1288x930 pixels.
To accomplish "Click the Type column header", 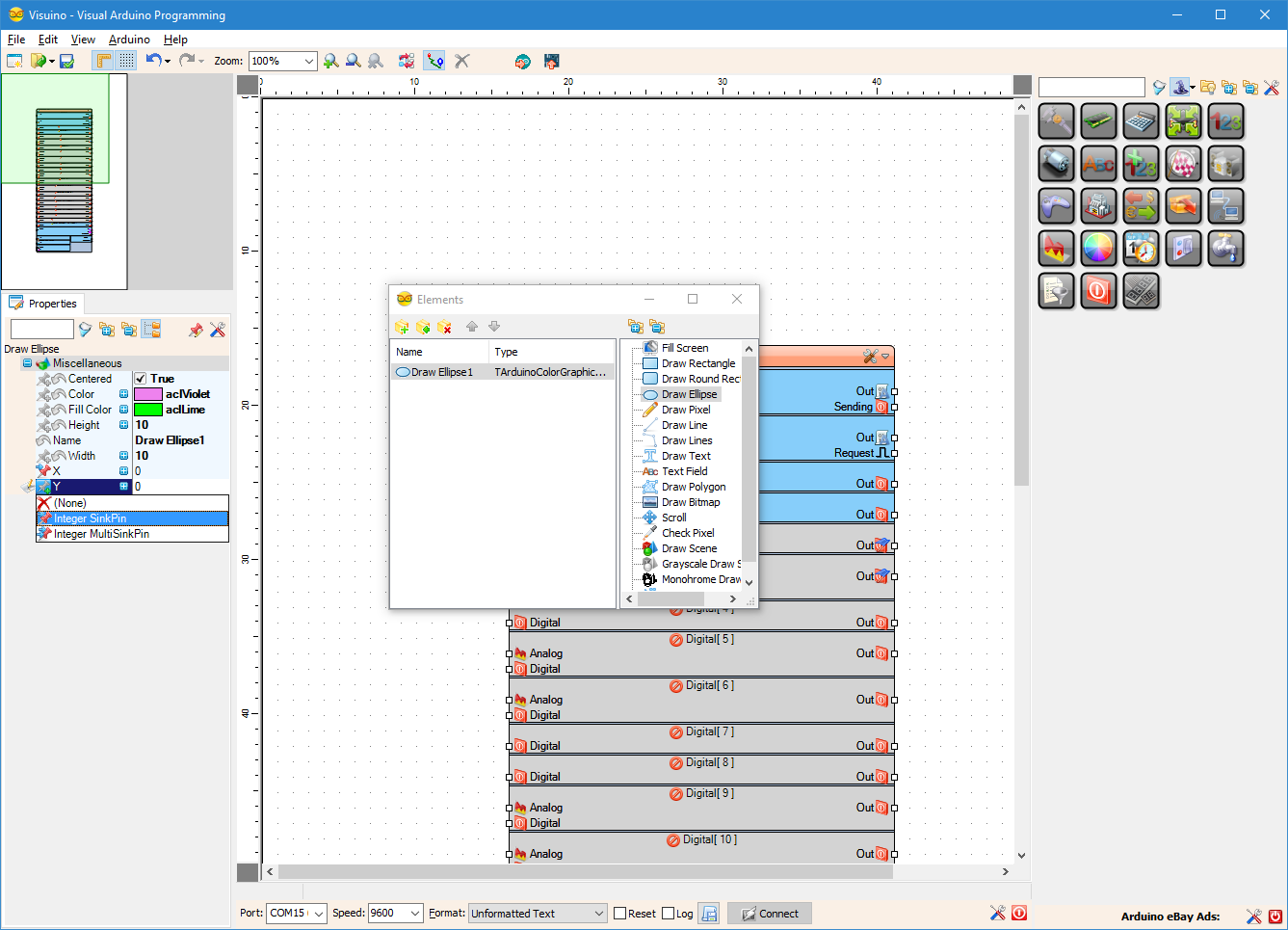I will coord(551,352).
